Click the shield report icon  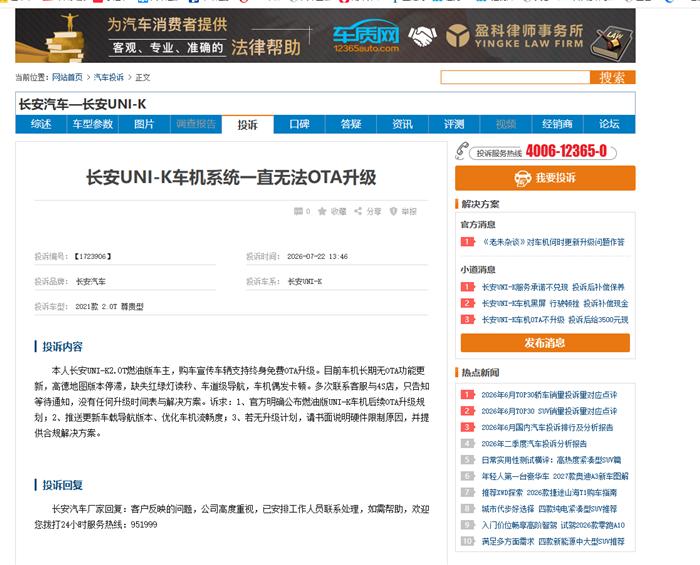click(393, 211)
